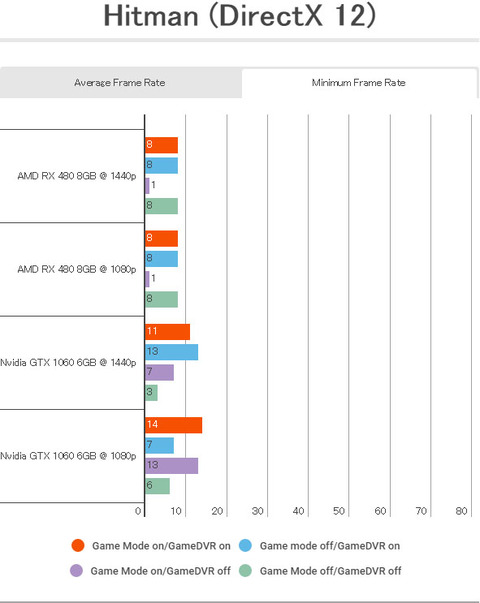Switch to the Average Frame Rate tab
This screenshot has height=603, width=480.
[x=120, y=83]
